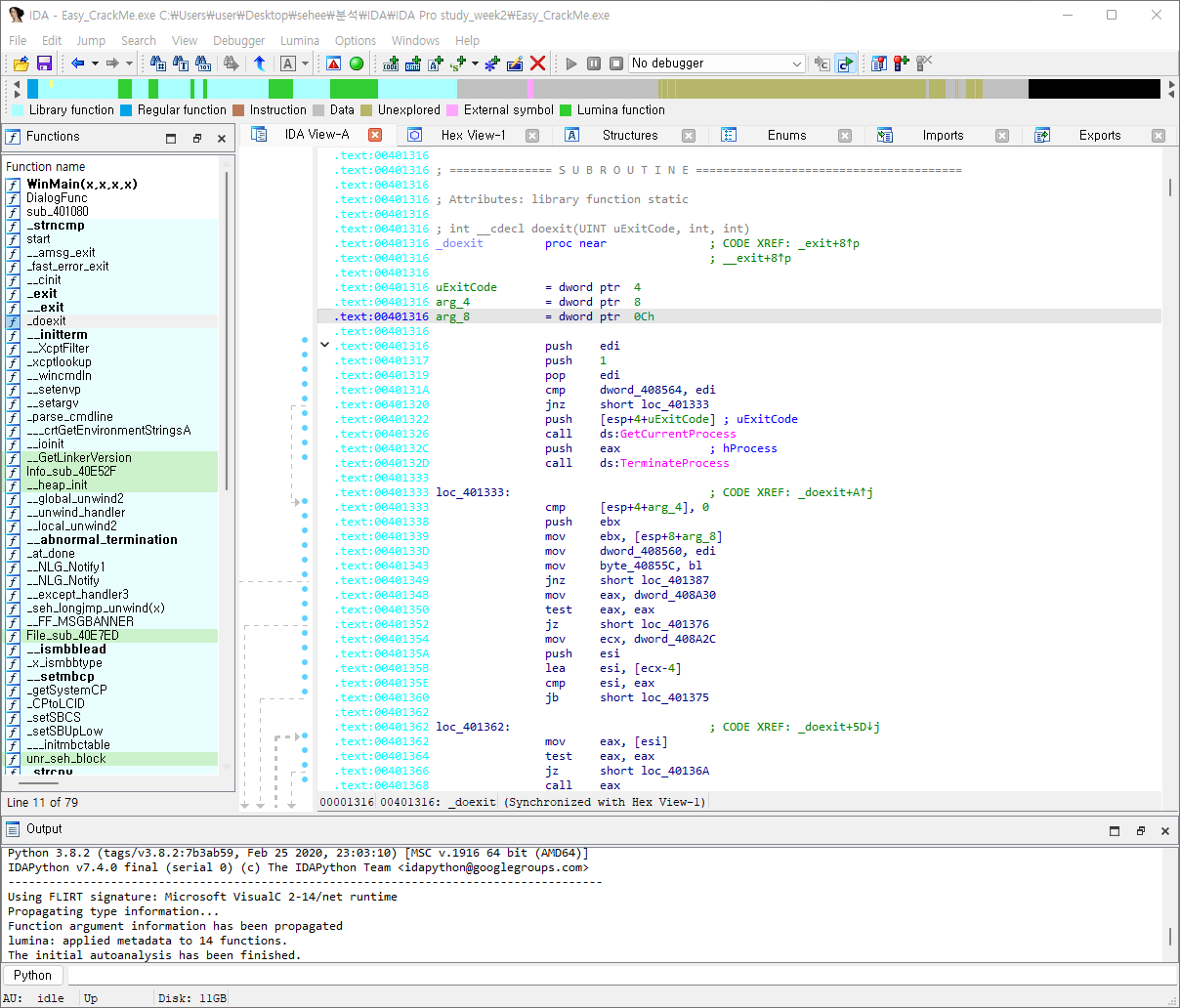Click the ASCII string A-plus toolbar icon
The height and width of the screenshot is (1008, 1180).
tap(436, 63)
